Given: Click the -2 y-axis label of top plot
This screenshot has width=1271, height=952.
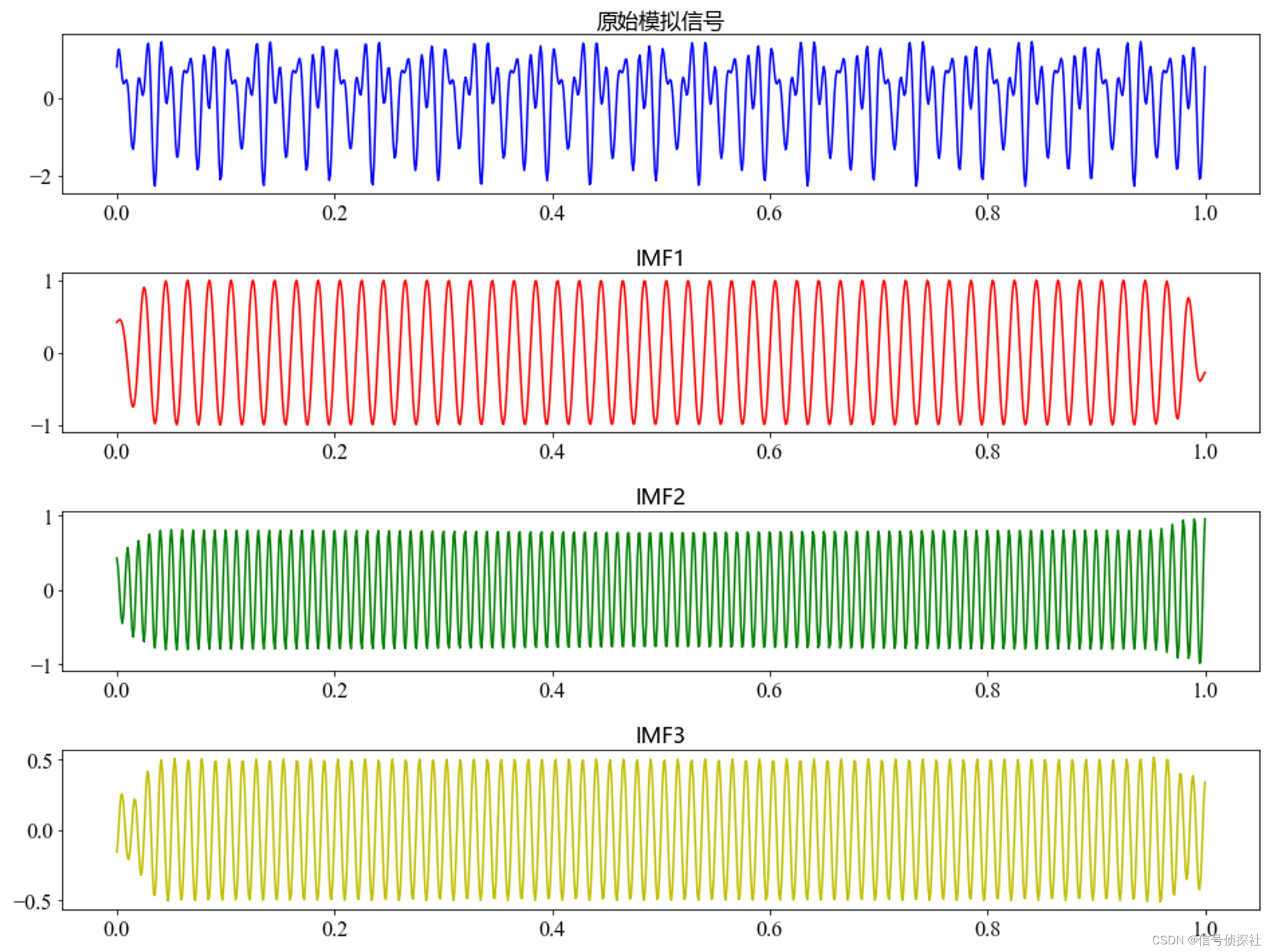Looking at the screenshot, I should point(41,177).
